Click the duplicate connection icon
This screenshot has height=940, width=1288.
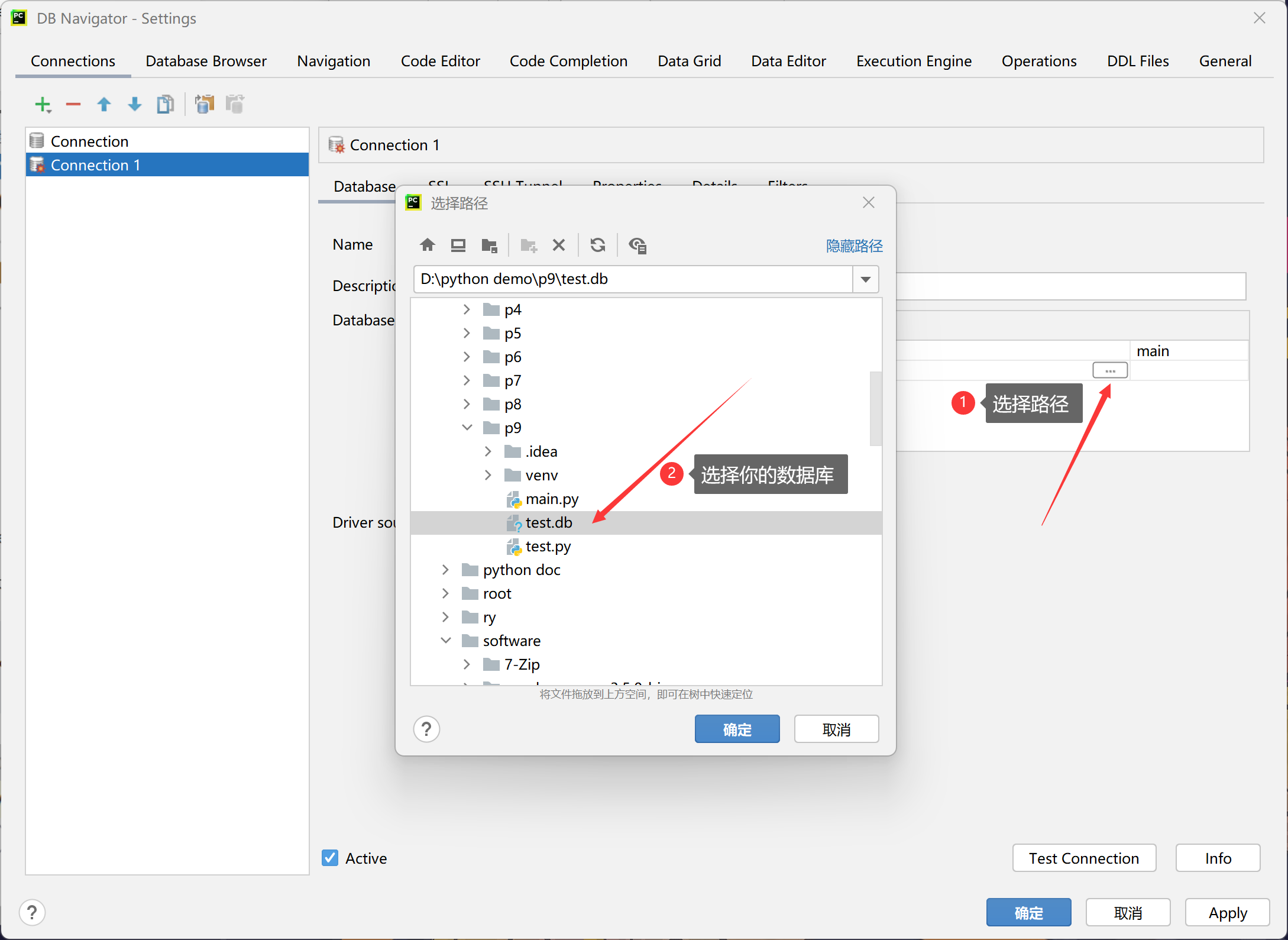[x=165, y=105]
